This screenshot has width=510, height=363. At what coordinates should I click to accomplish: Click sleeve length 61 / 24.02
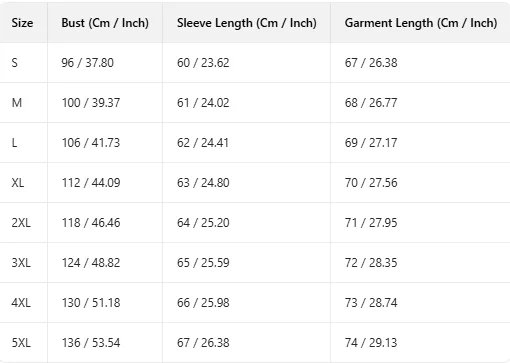click(203, 103)
